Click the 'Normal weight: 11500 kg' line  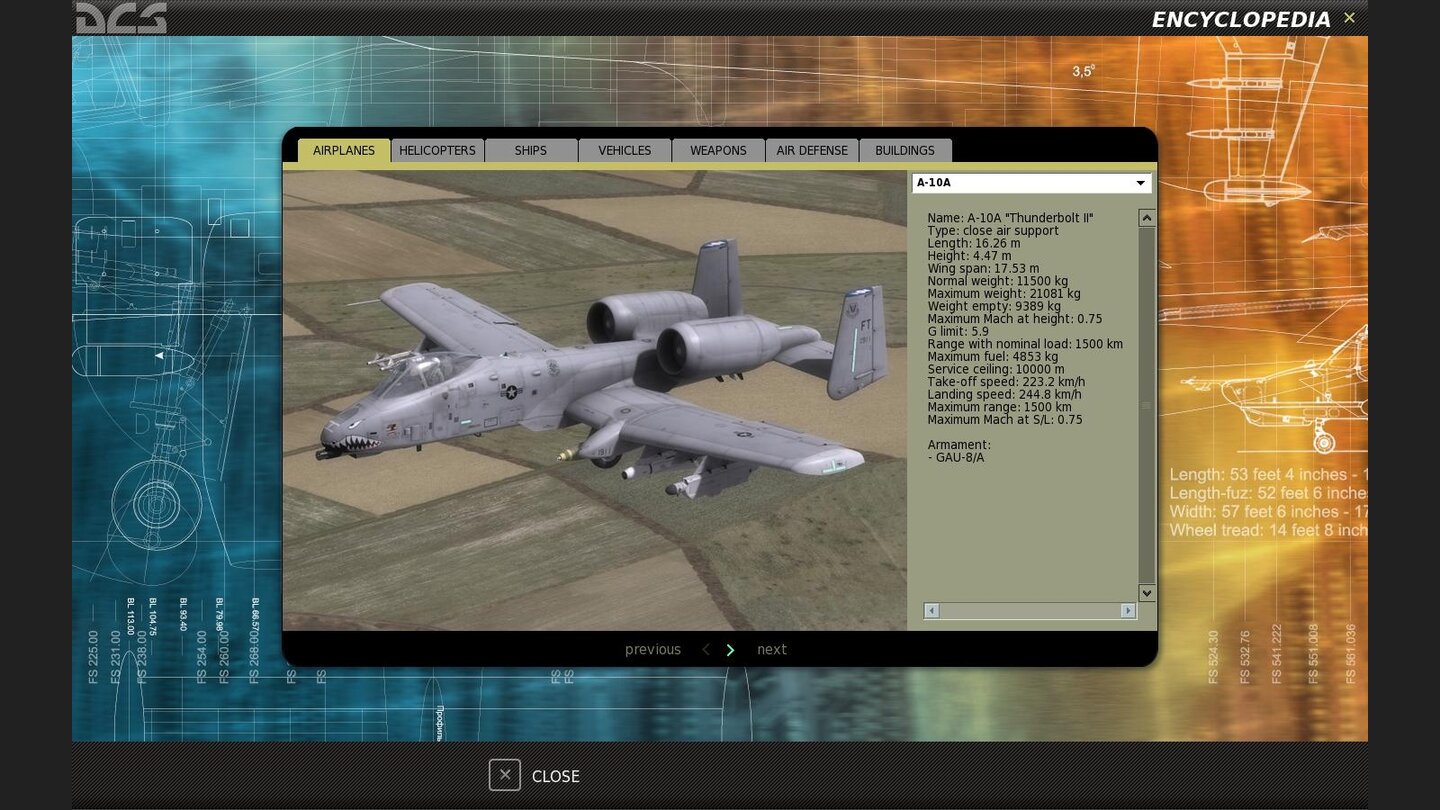point(997,281)
